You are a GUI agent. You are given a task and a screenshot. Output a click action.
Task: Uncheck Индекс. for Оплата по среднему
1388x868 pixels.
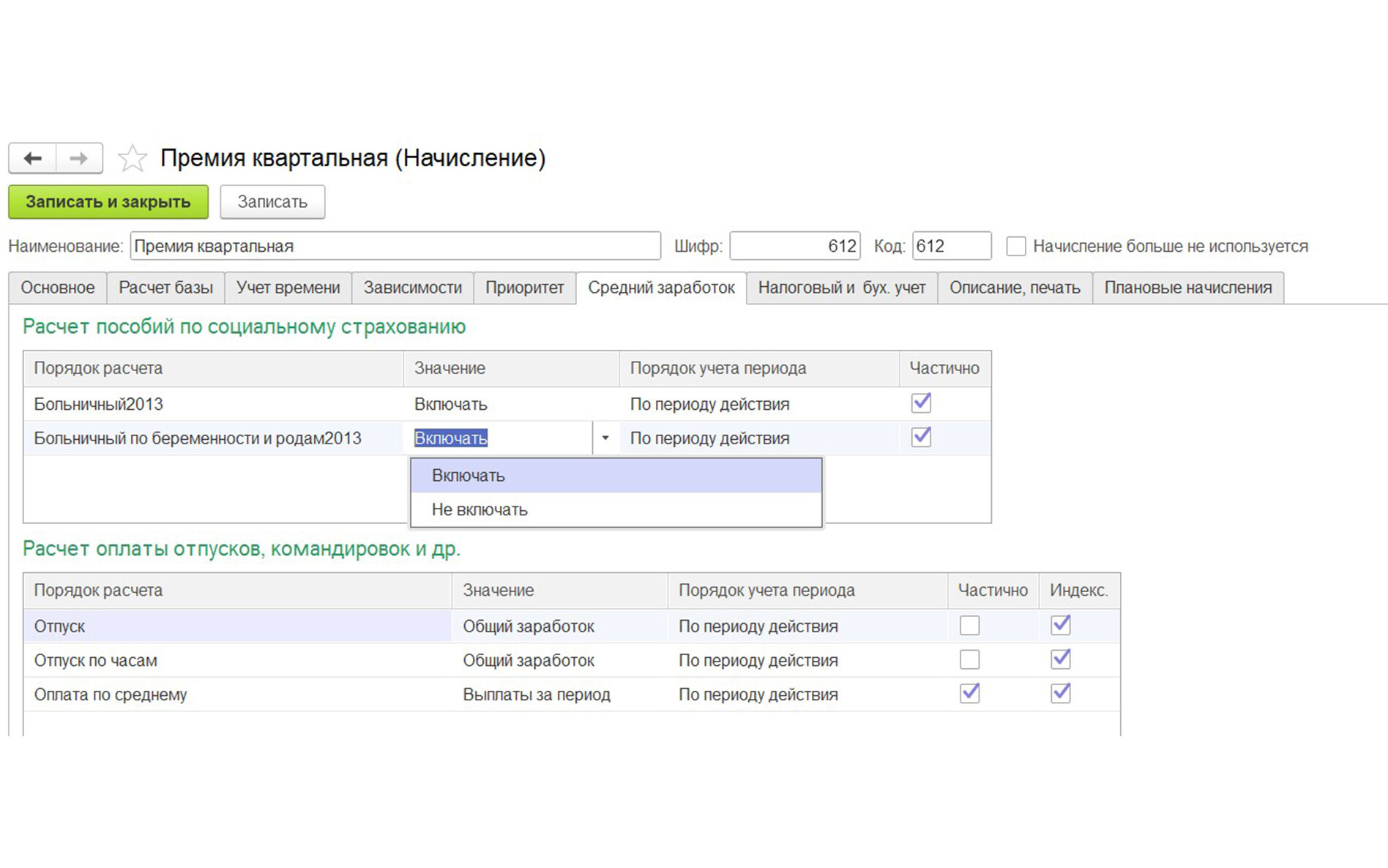[1060, 694]
